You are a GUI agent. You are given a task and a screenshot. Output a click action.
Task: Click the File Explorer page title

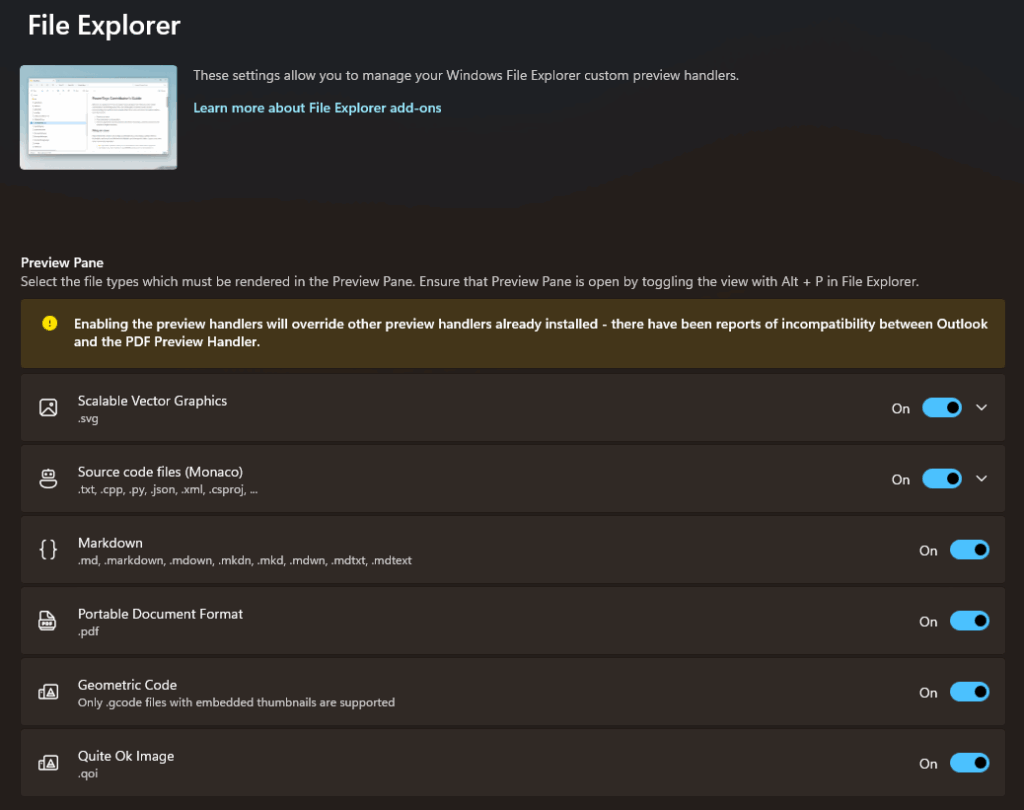tap(104, 25)
